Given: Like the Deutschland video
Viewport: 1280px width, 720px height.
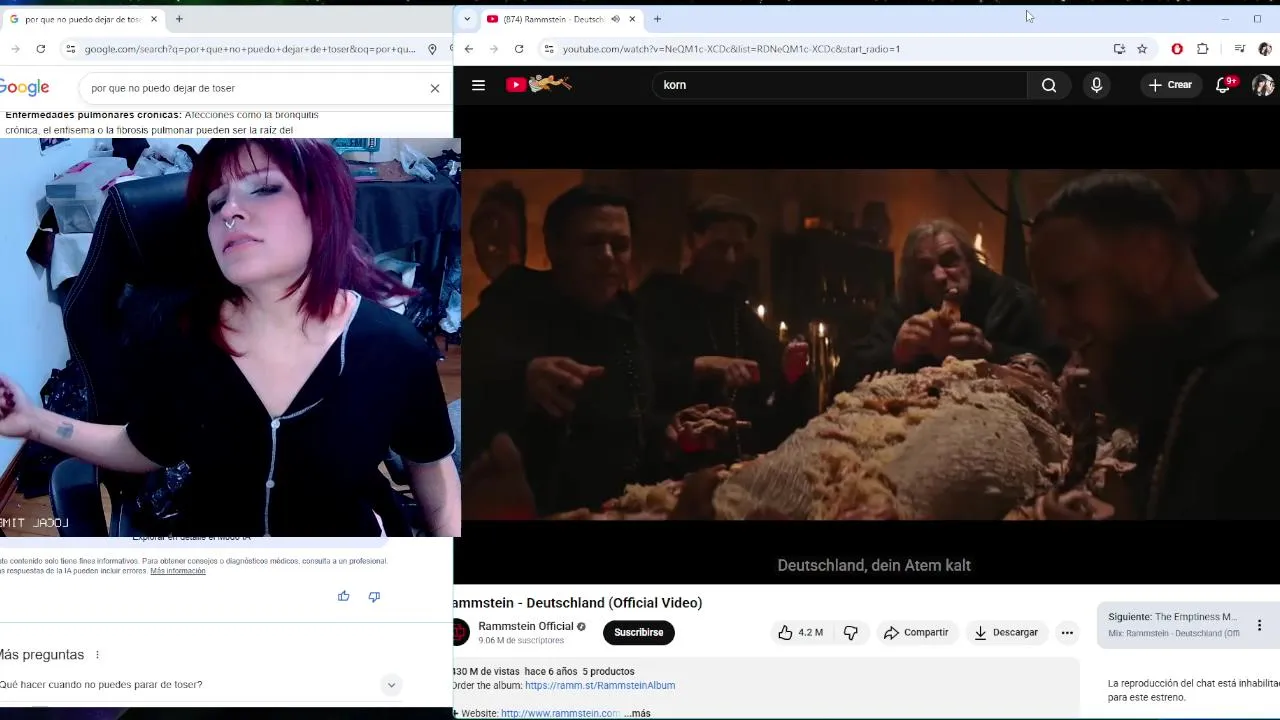Looking at the screenshot, I should pyautogui.click(x=801, y=632).
